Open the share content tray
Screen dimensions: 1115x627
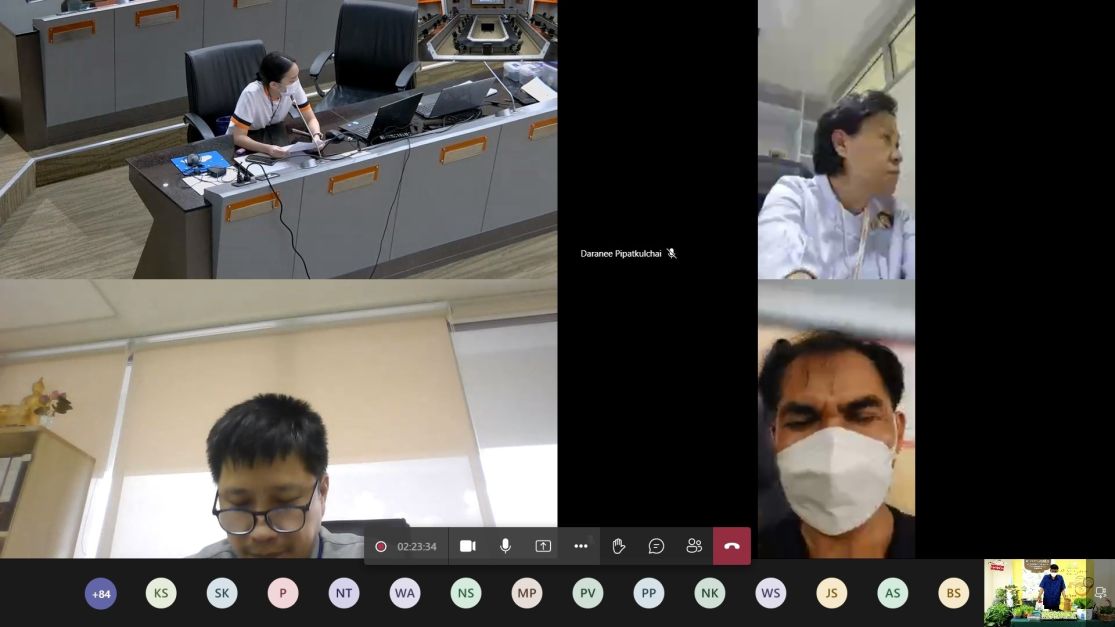pos(543,546)
